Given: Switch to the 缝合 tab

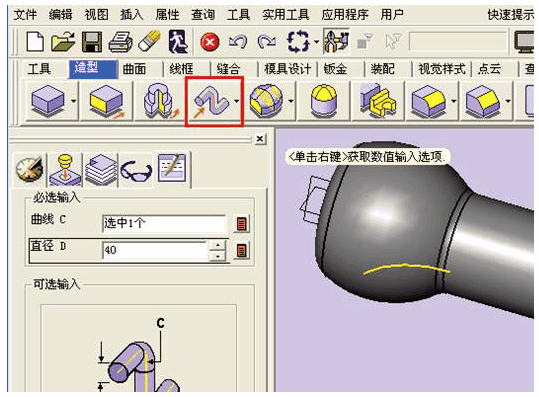Looking at the screenshot, I should click(228, 69).
